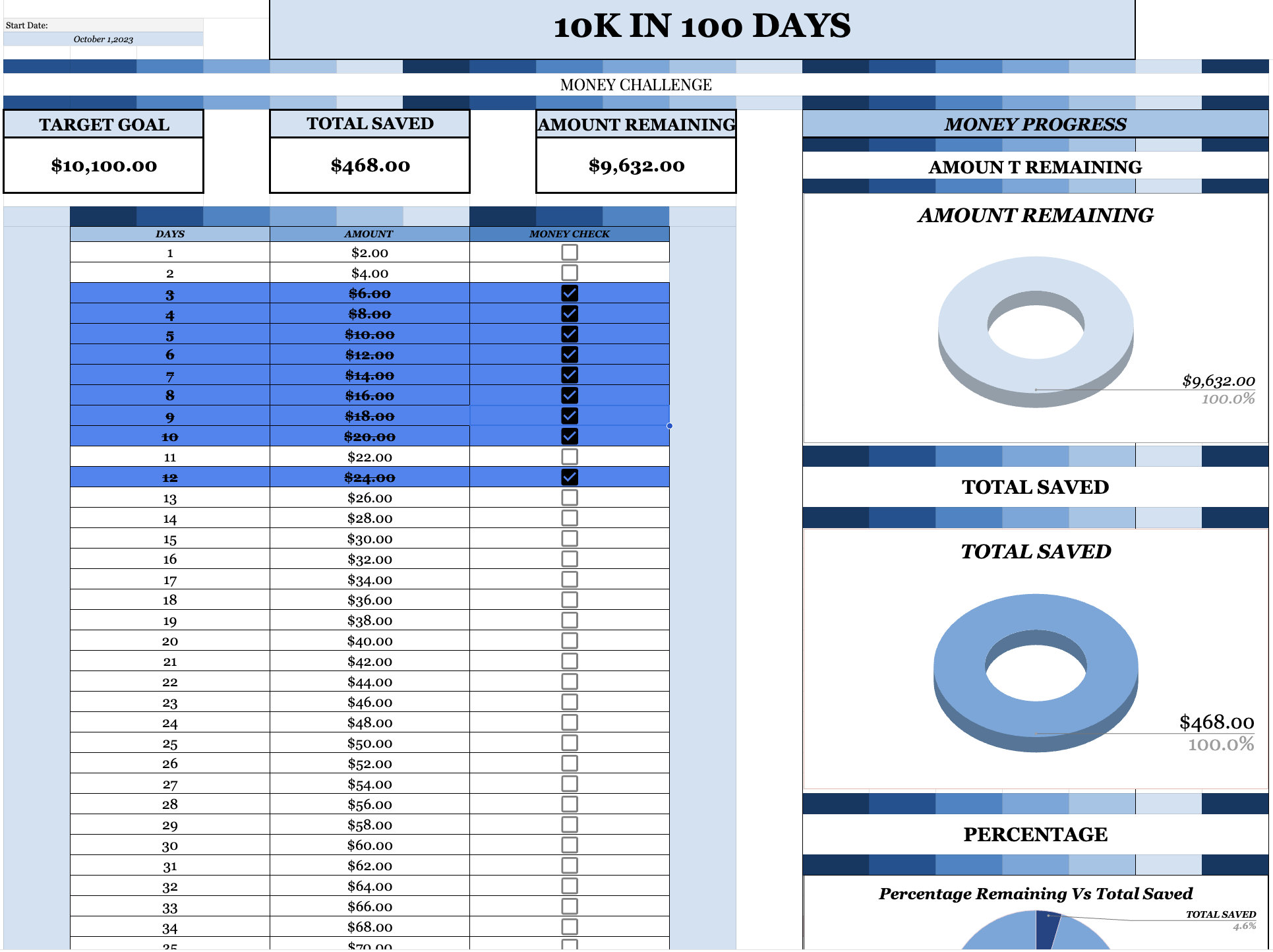Screen dimensions: 1273x952
Task: Check the box next to $50.00 amount
Action: [568, 742]
